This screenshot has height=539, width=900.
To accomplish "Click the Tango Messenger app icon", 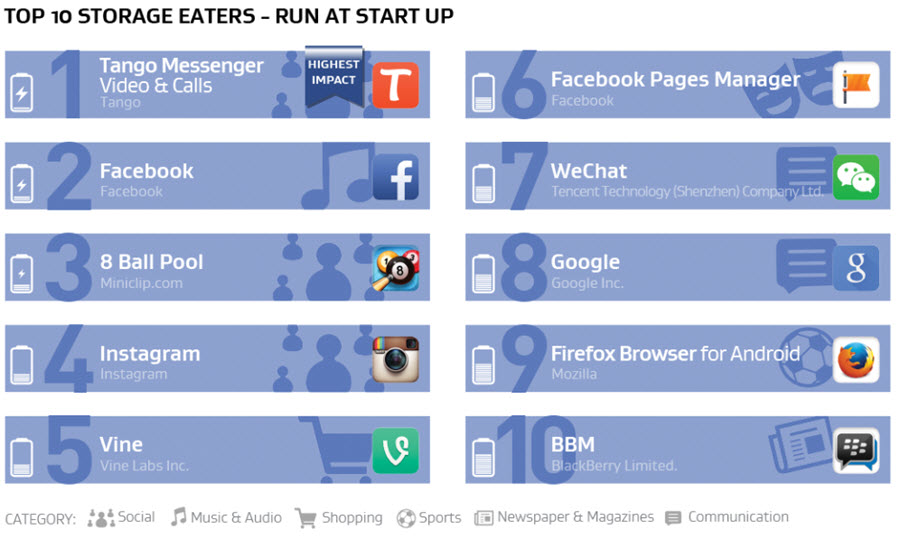I will (395, 85).
